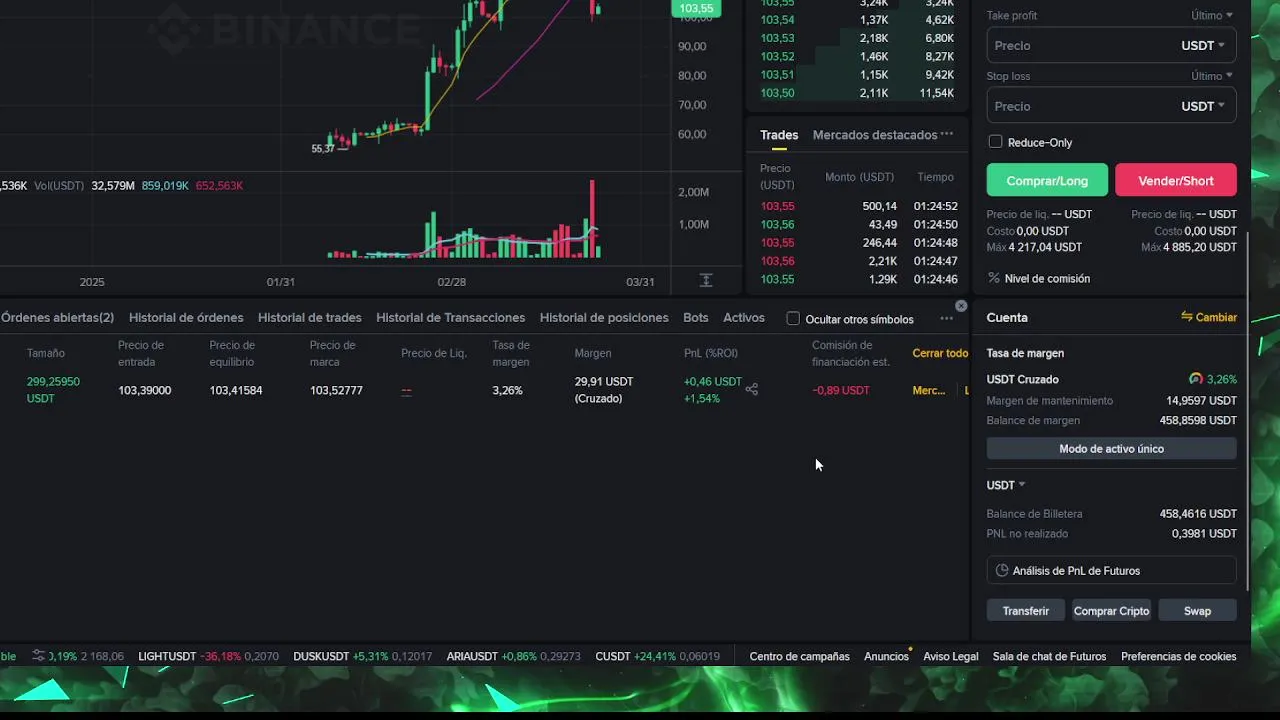Open the Anuncios link

[886, 657]
